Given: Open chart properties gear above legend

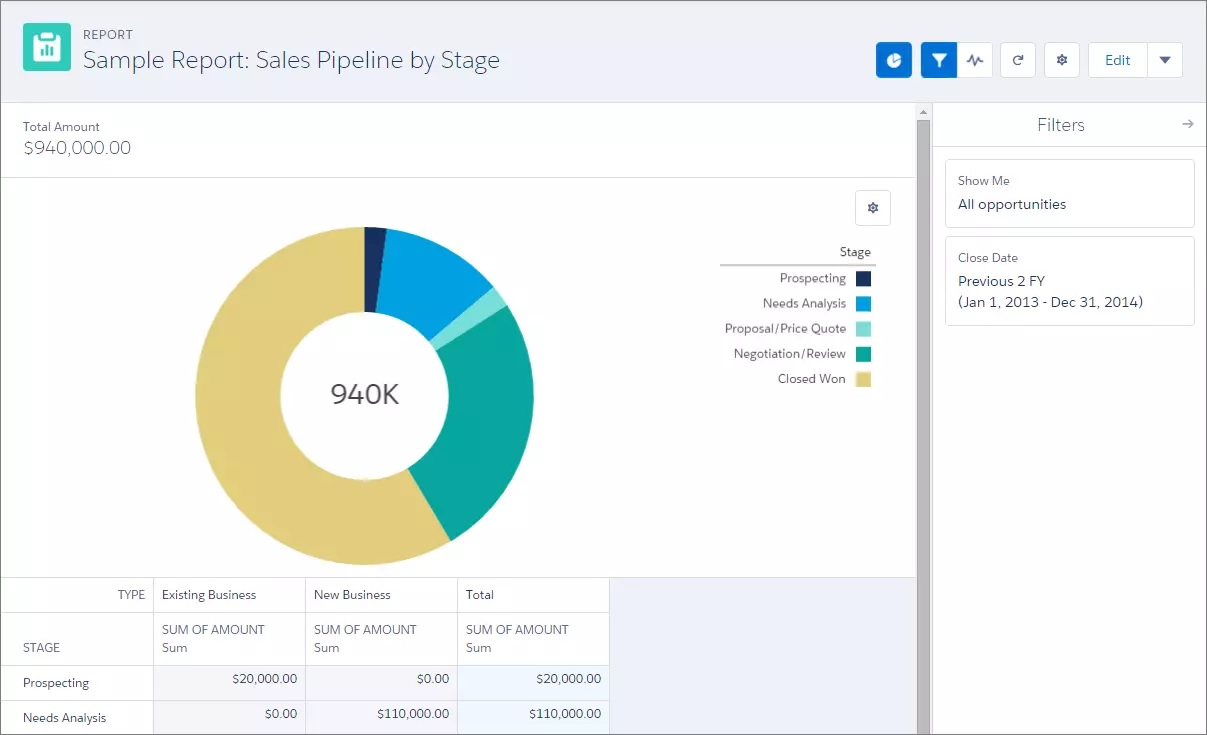Looking at the screenshot, I should pyautogui.click(x=873, y=208).
